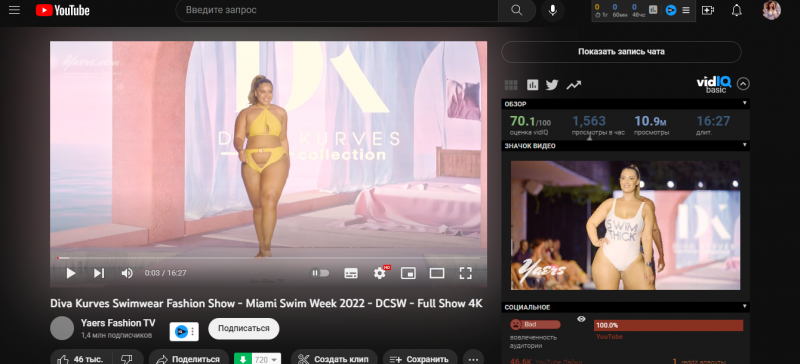Image resolution: width=800 pixels, height=364 pixels.
Task: Click the magnifier search button
Action: (x=517, y=10)
